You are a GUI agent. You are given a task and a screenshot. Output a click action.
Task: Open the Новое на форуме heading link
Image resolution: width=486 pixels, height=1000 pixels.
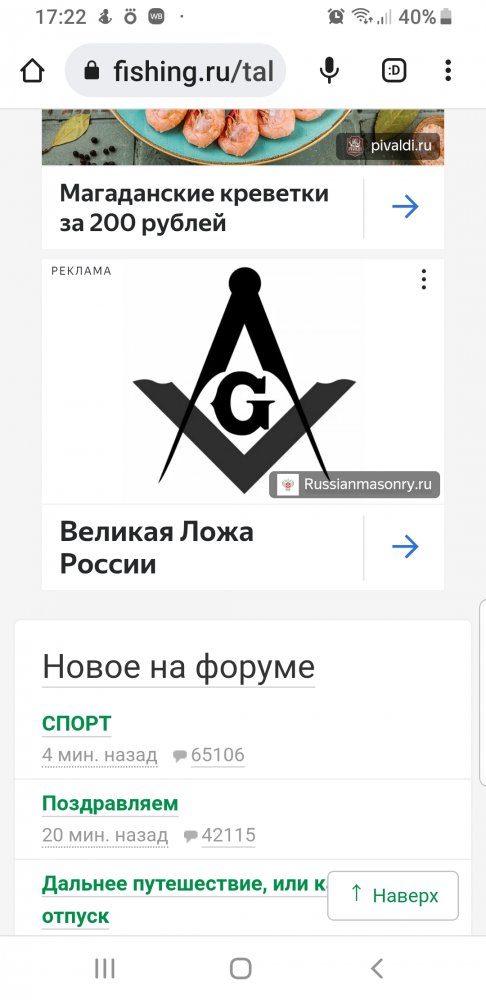[179, 667]
